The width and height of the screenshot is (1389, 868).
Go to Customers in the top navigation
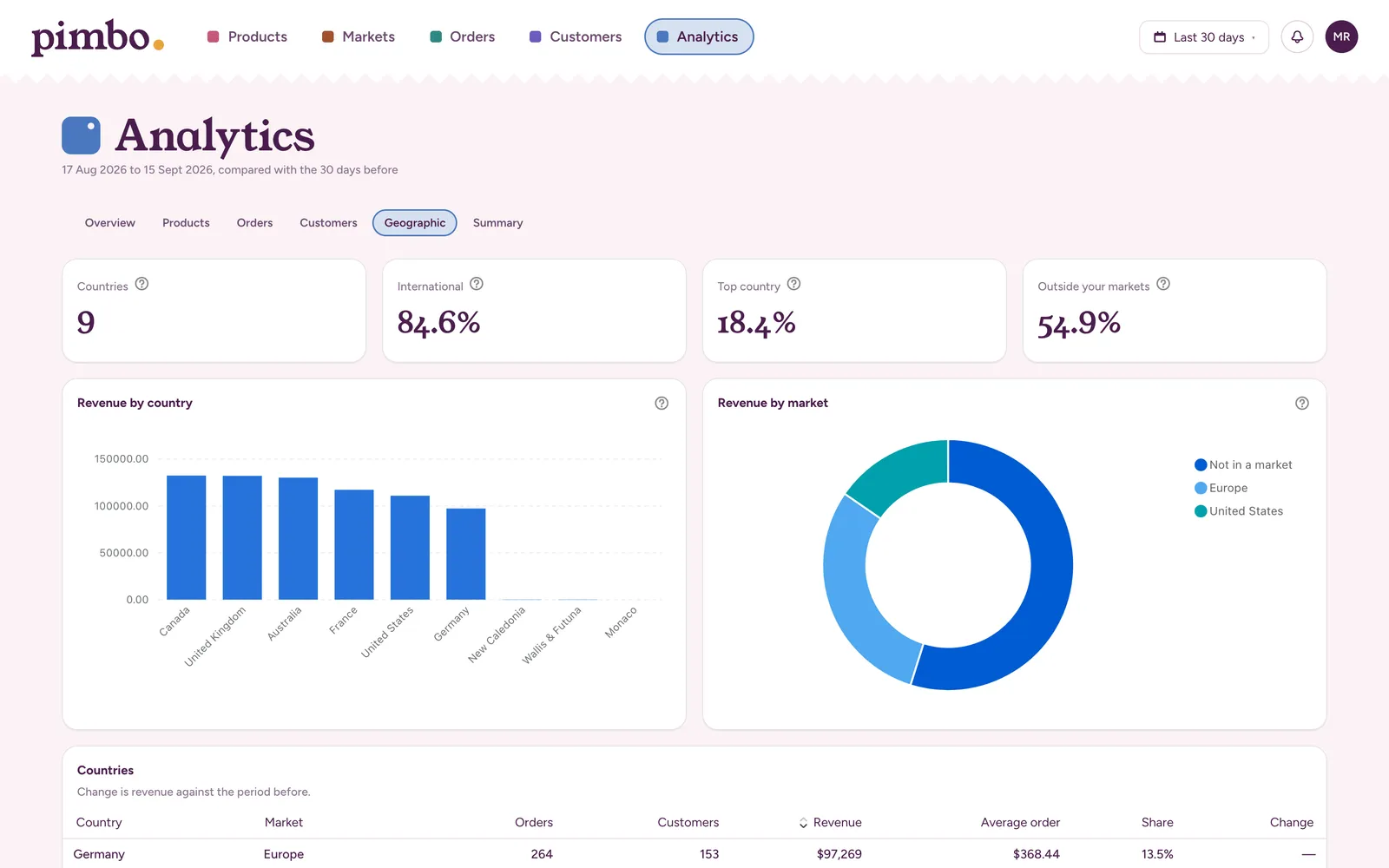click(x=576, y=36)
